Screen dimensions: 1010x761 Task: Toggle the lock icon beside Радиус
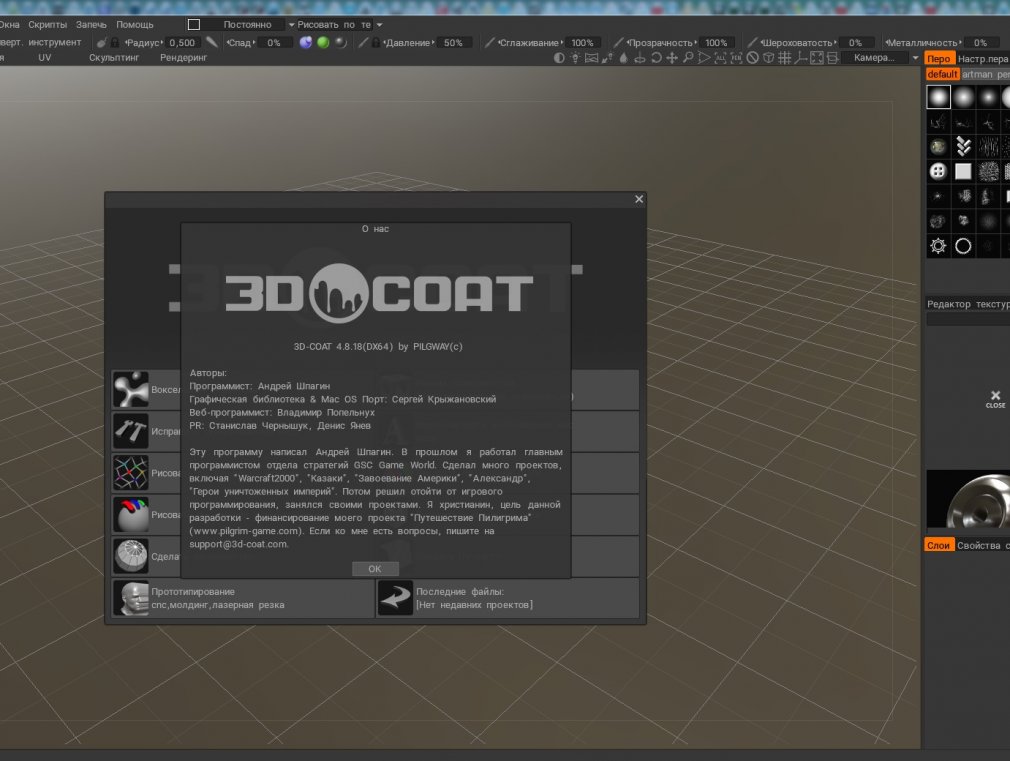[x=115, y=43]
